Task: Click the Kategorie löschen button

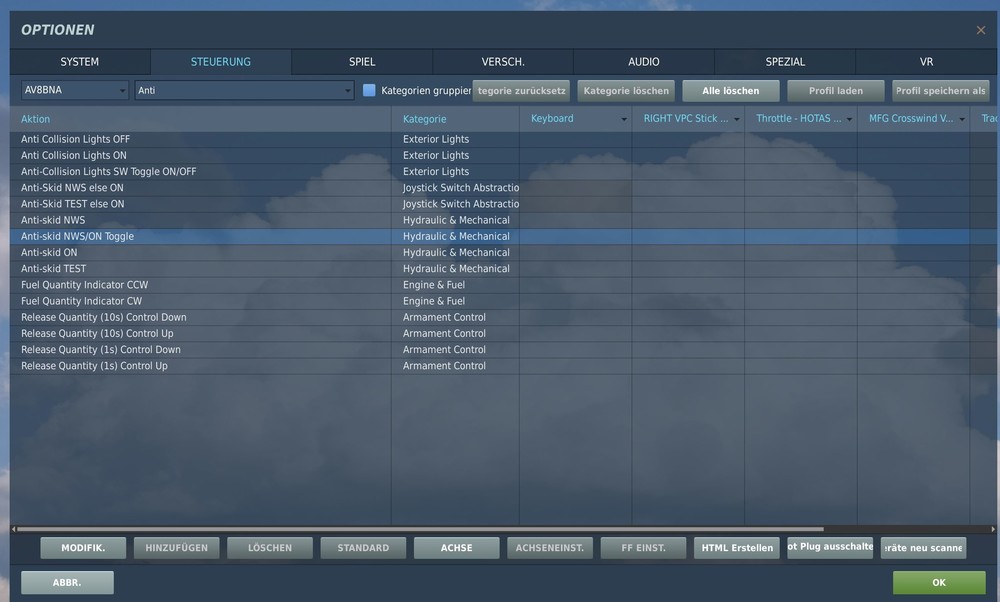Action: pos(626,91)
